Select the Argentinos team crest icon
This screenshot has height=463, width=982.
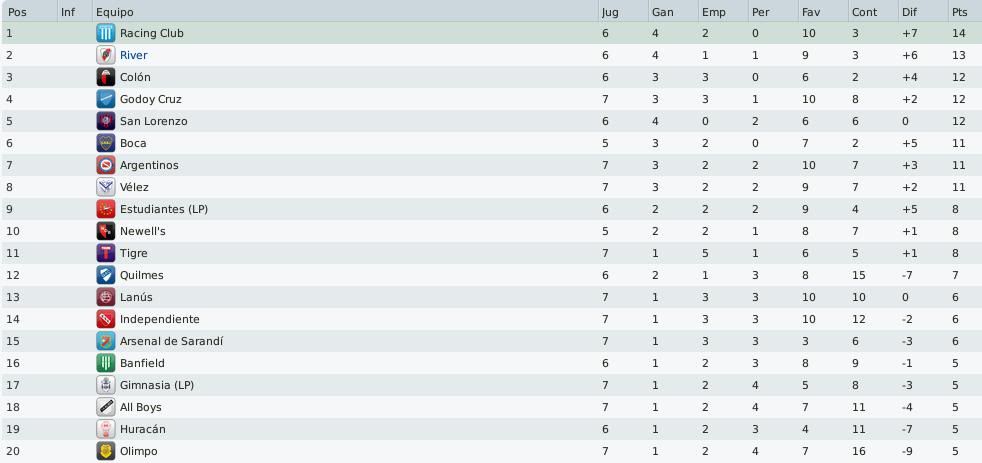coord(106,165)
